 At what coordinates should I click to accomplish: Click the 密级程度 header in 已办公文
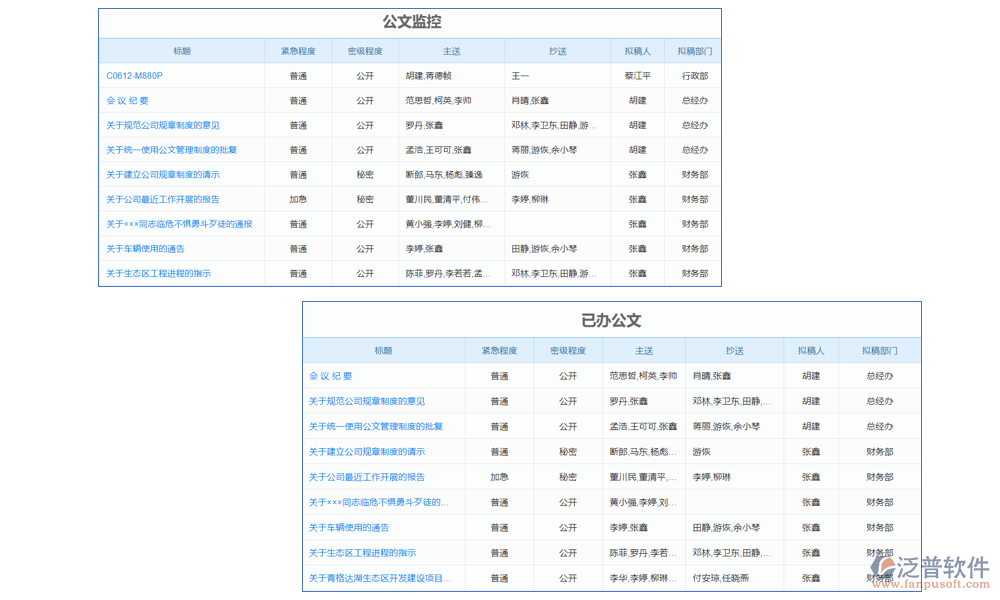[568, 350]
